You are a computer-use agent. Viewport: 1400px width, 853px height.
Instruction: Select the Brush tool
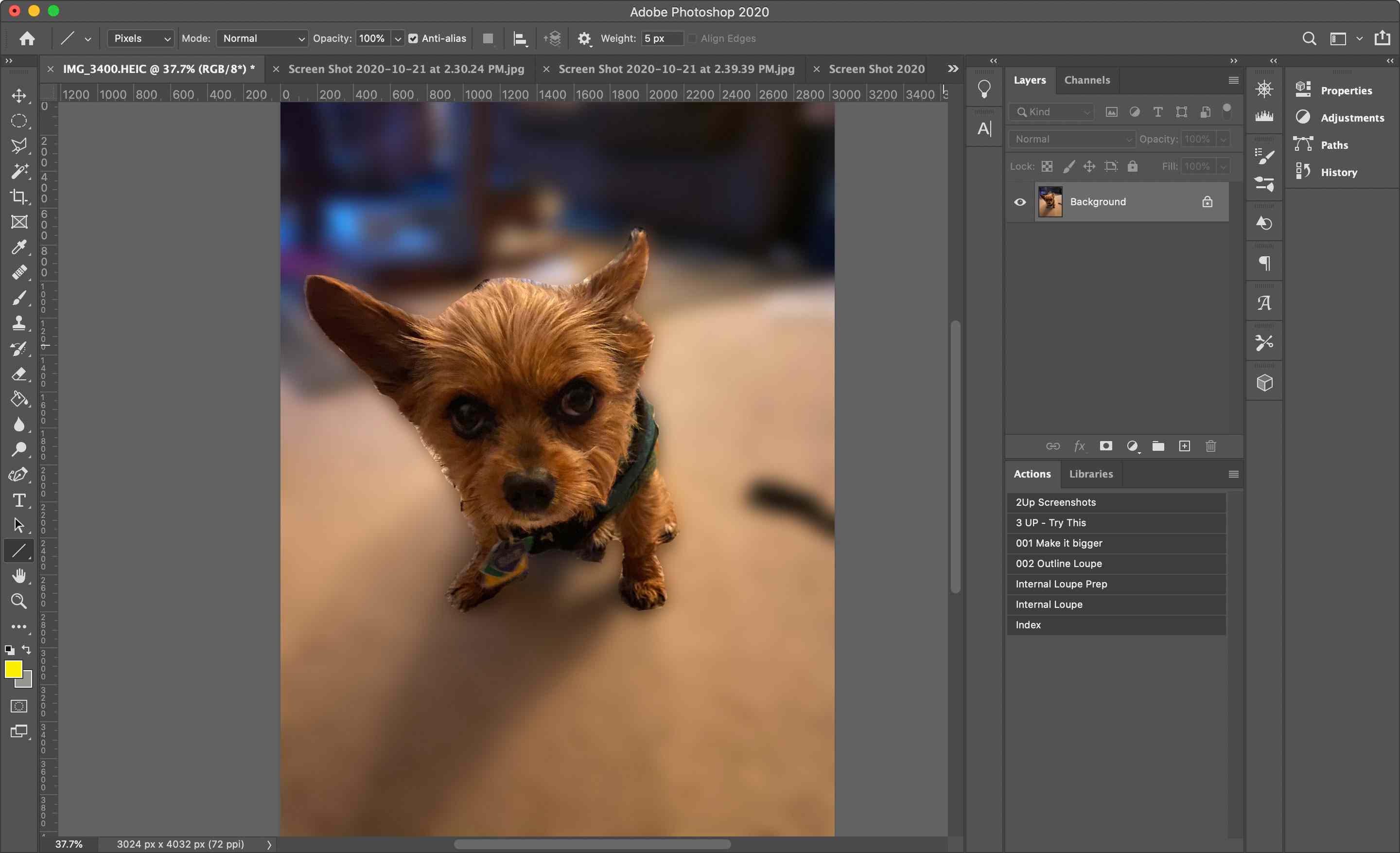point(19,297)
